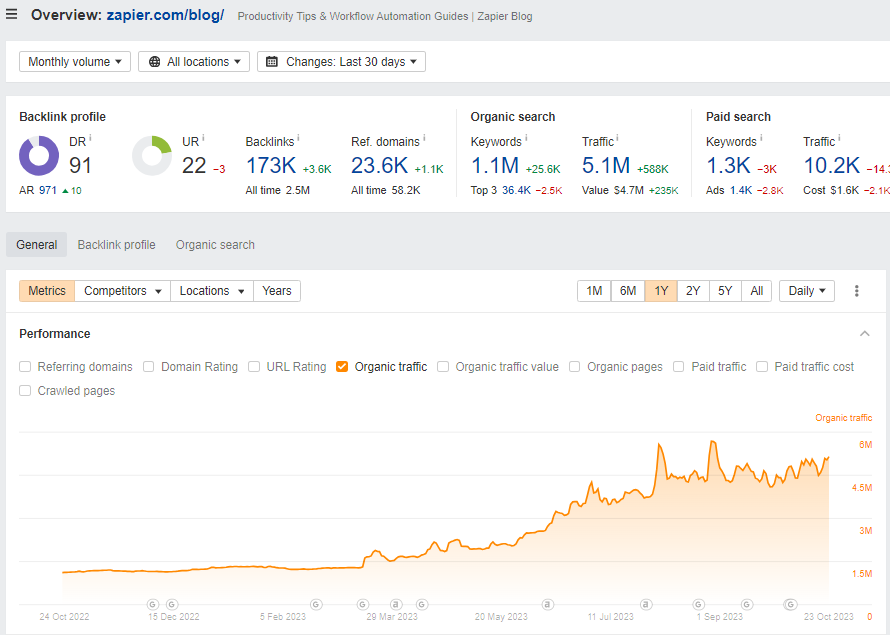Click info icon beside Paid search Keywords

point(761,137)
